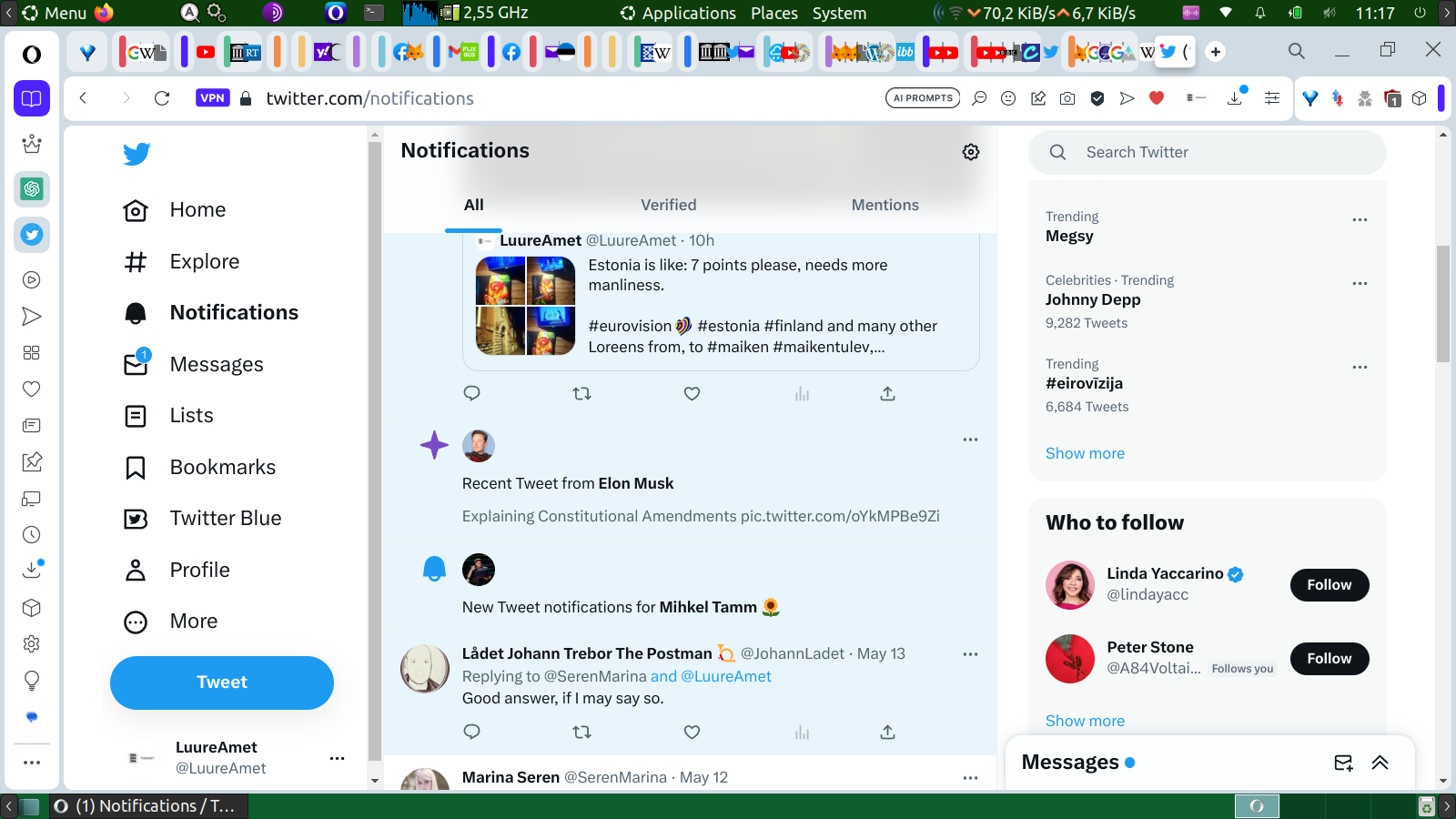
Task: Follow Peter Stone
Action: tap(1330, 659)
